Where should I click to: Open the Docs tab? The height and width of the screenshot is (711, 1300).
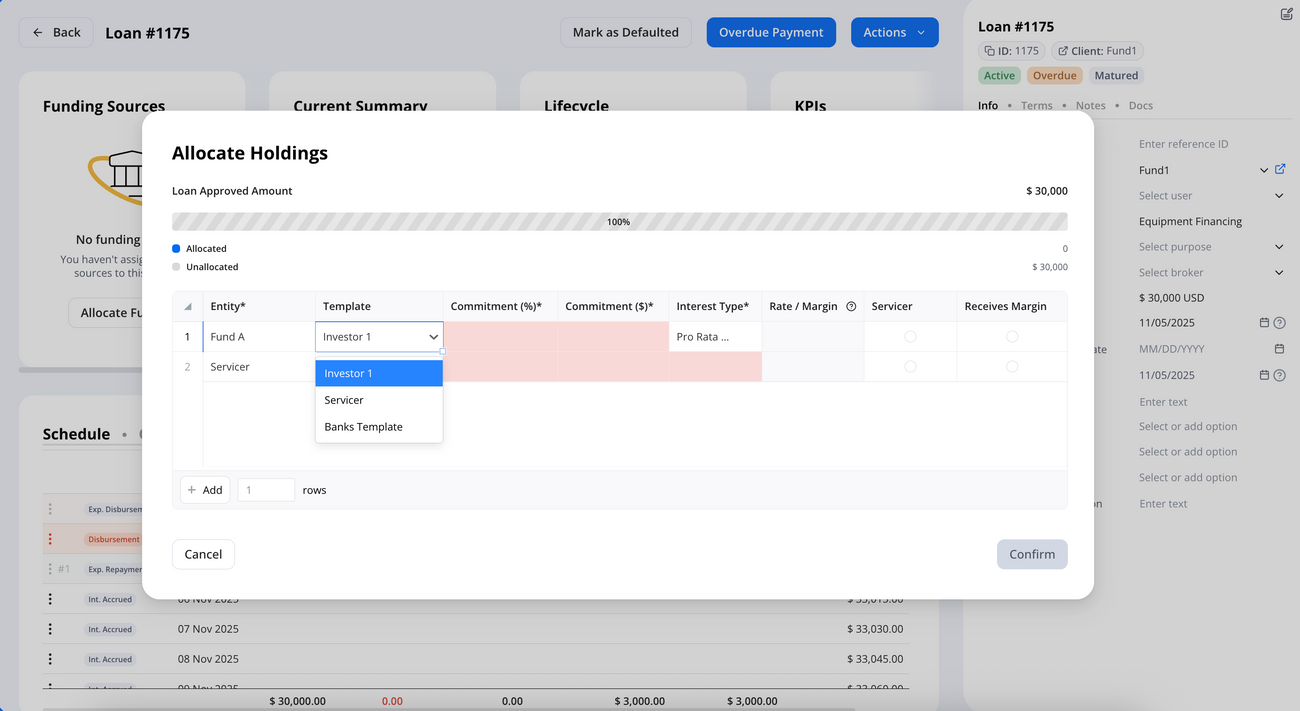pos(1140,105)
